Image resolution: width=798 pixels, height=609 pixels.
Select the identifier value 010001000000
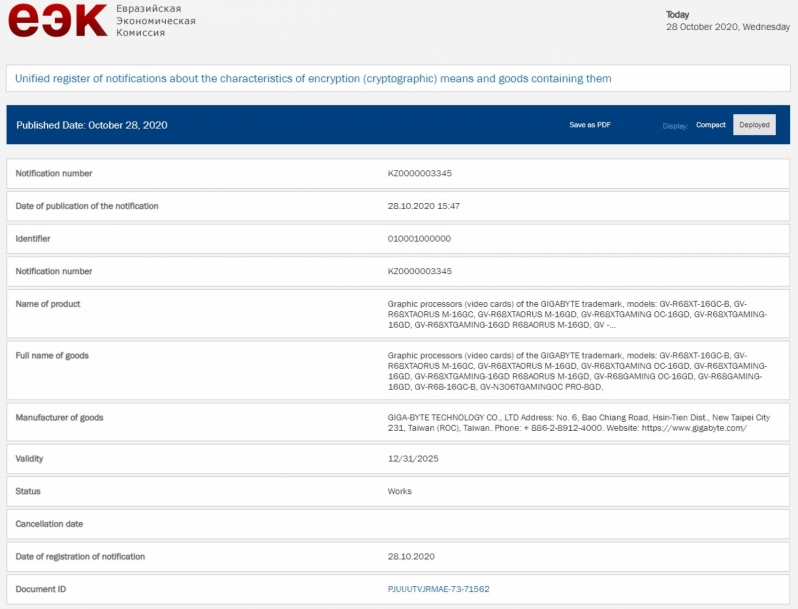[x=419, y=239]
